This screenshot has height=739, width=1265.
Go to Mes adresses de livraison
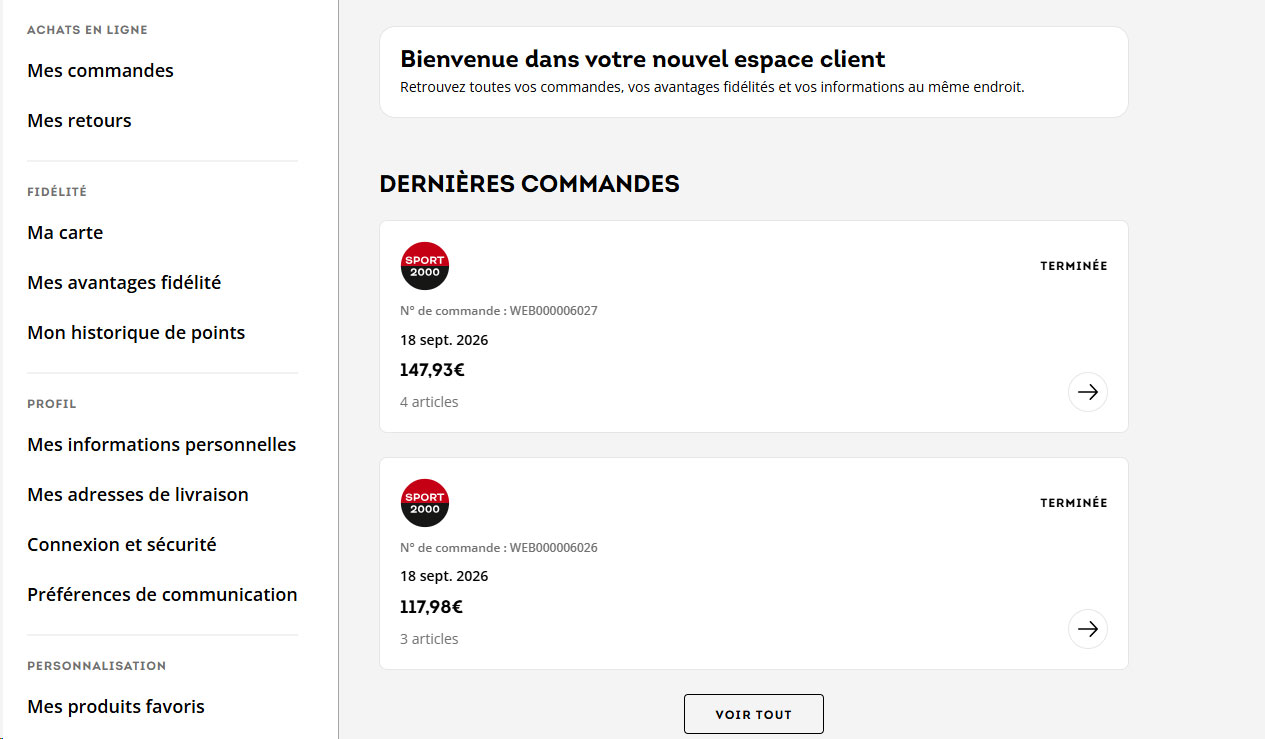[x=138, y=495]
